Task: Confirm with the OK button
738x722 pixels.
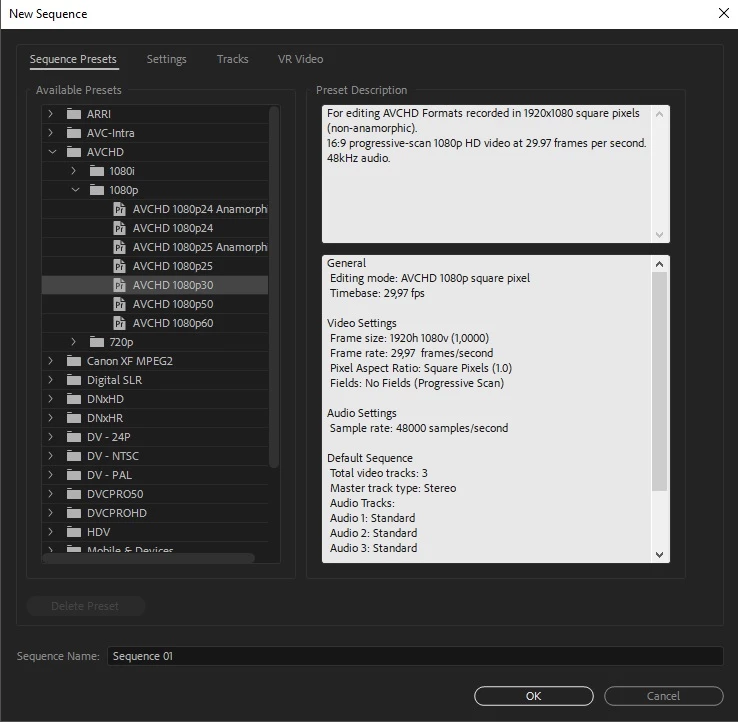Action: 534,696
